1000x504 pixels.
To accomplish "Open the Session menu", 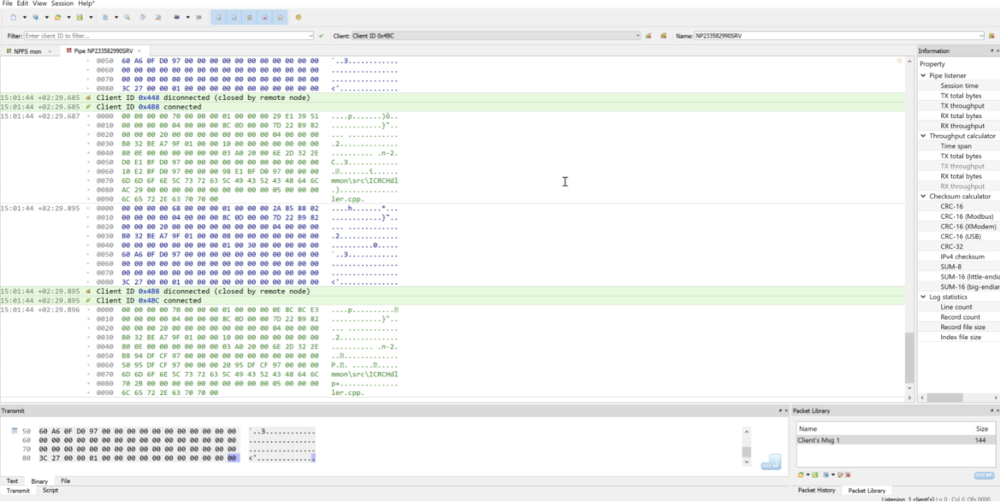I will 62,3.
